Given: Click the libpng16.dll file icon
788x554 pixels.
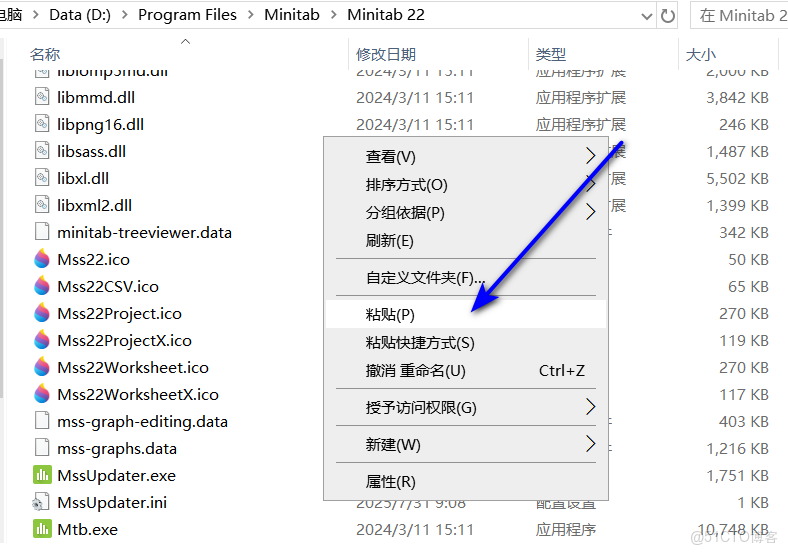Looking at the screenshot, I should tap(42, 124).
